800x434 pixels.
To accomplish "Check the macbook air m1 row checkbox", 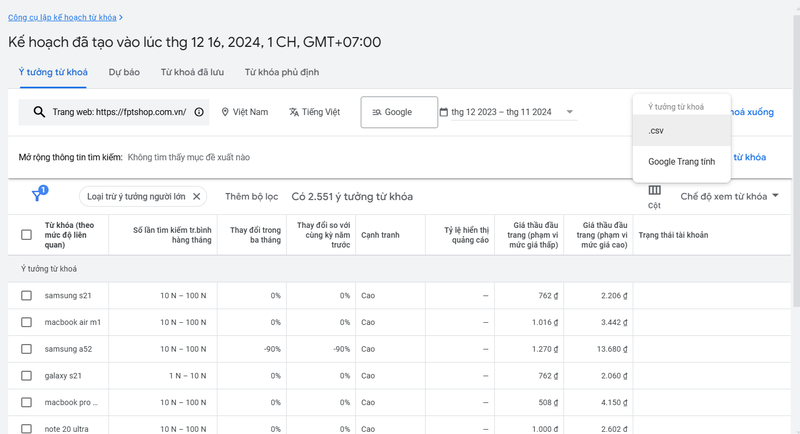I will click(x=27, y=322).
